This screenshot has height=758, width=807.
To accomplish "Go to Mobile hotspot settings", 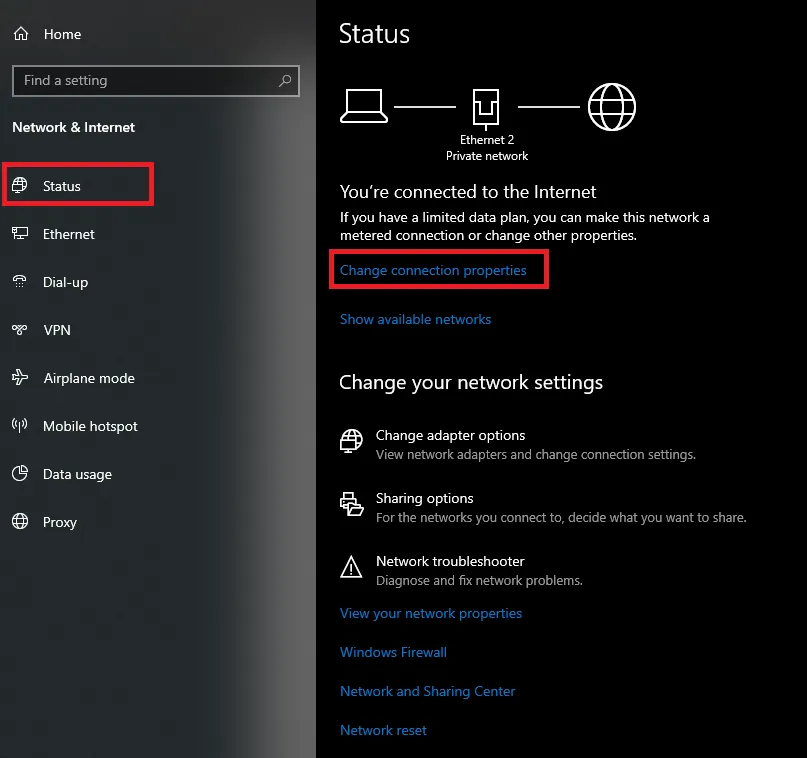I will coord(90,426).
